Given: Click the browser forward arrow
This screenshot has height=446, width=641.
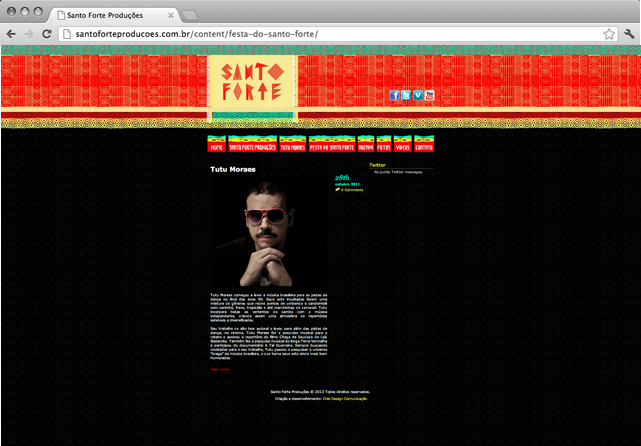Looking at the screenshot, I should click(28, 33).
